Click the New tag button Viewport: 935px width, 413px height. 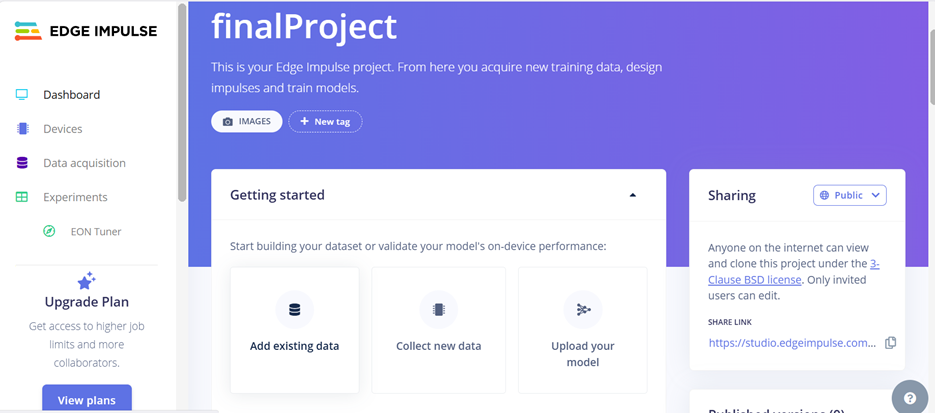pos(325,121)
